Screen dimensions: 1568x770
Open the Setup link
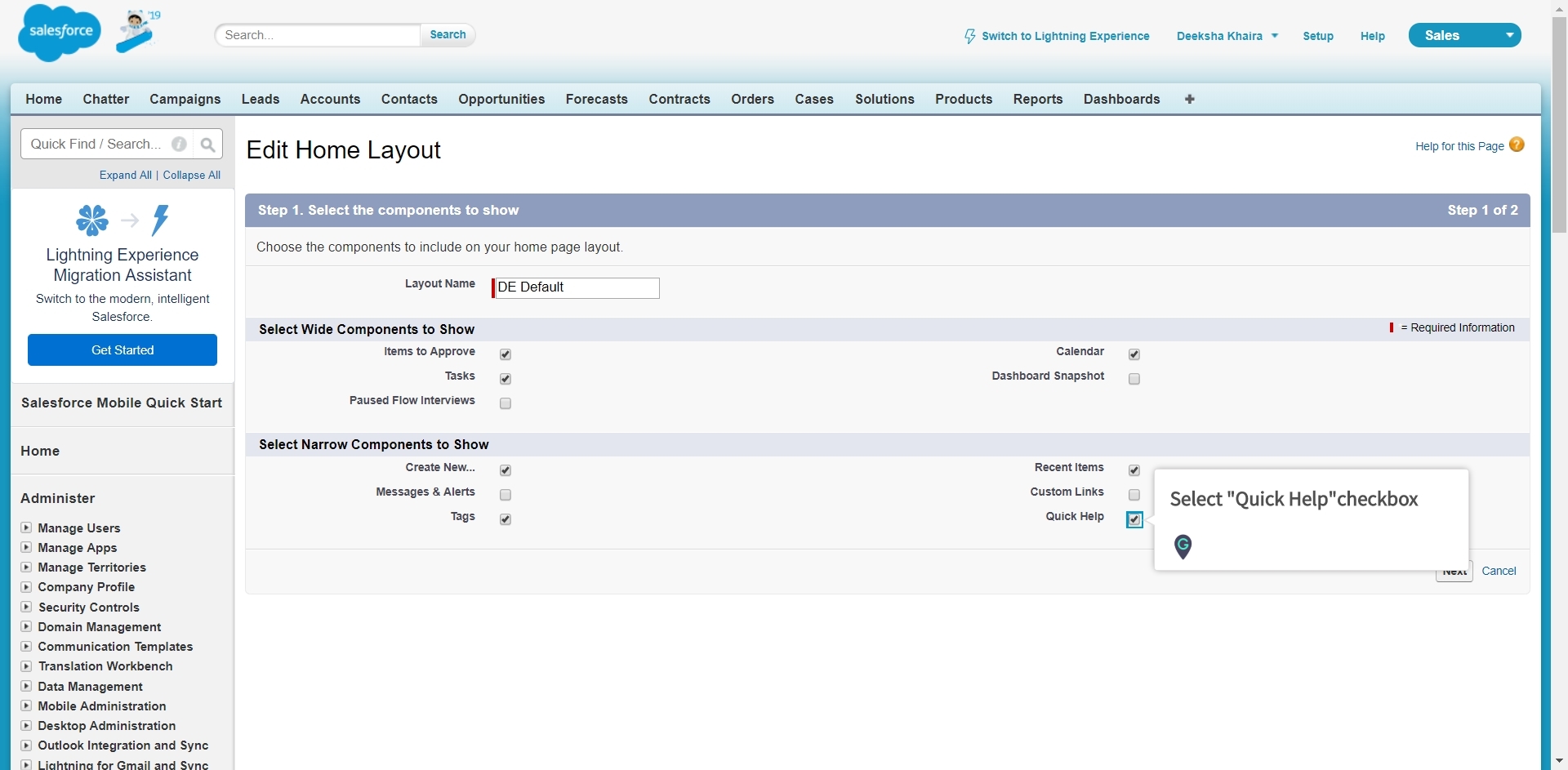click(1318, 36)
